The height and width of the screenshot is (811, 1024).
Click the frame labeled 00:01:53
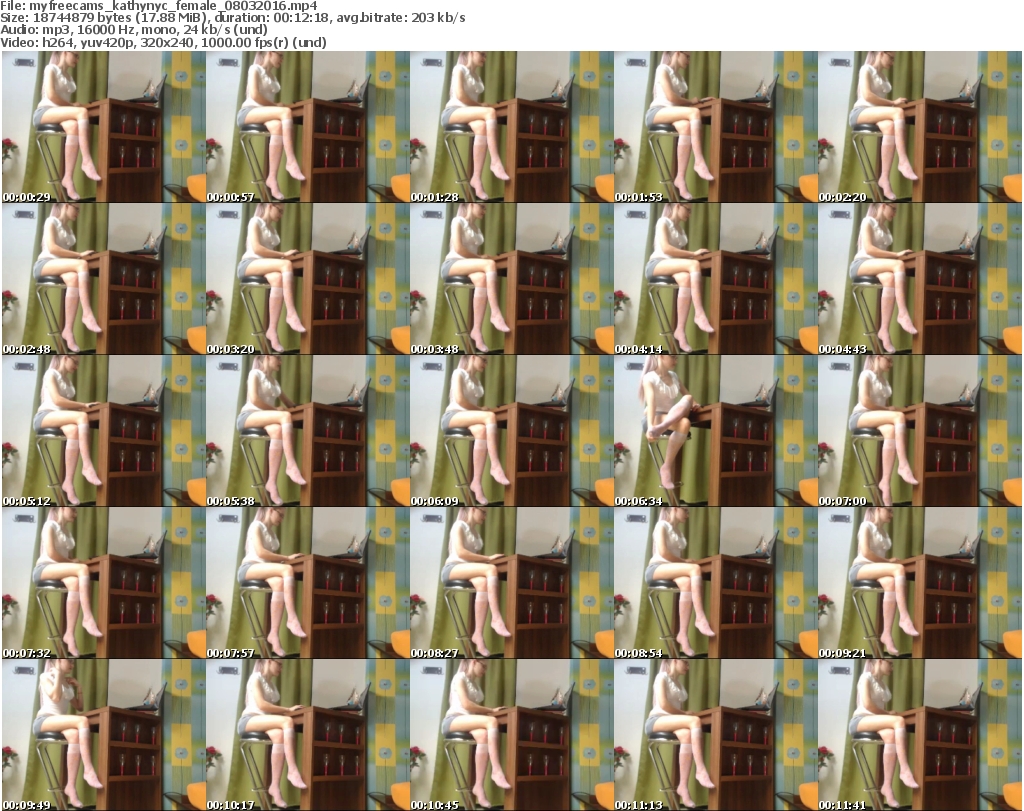pyautogui.click(x=714, y=127)
